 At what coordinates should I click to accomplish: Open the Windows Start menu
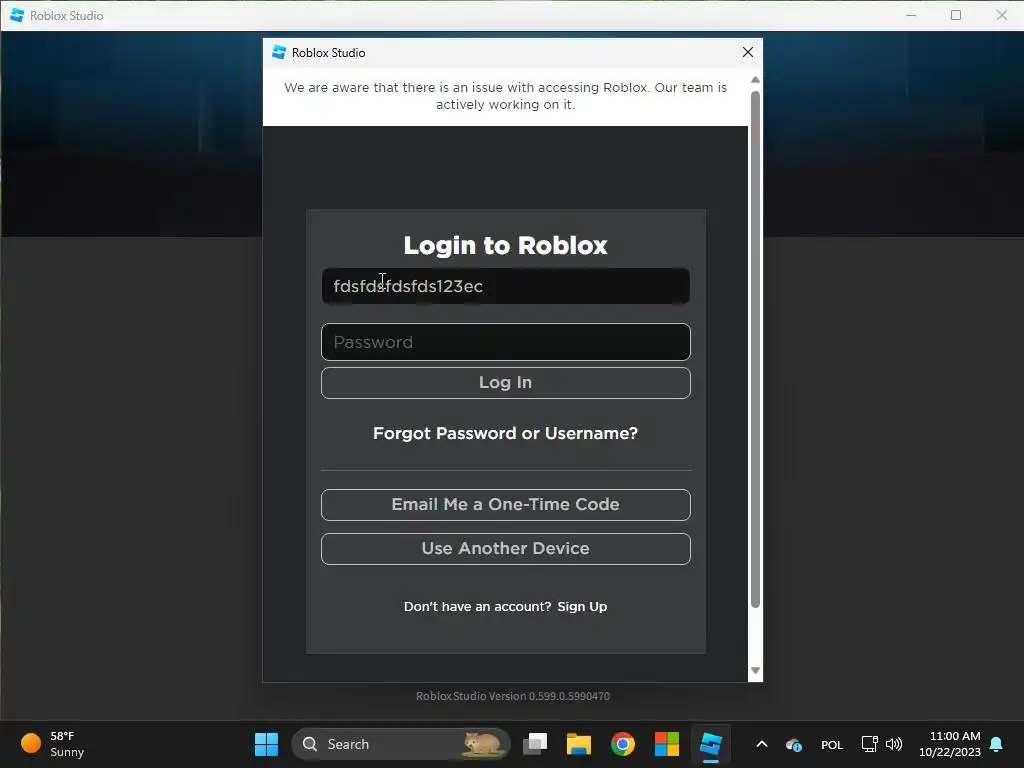[x=266, y=744]
